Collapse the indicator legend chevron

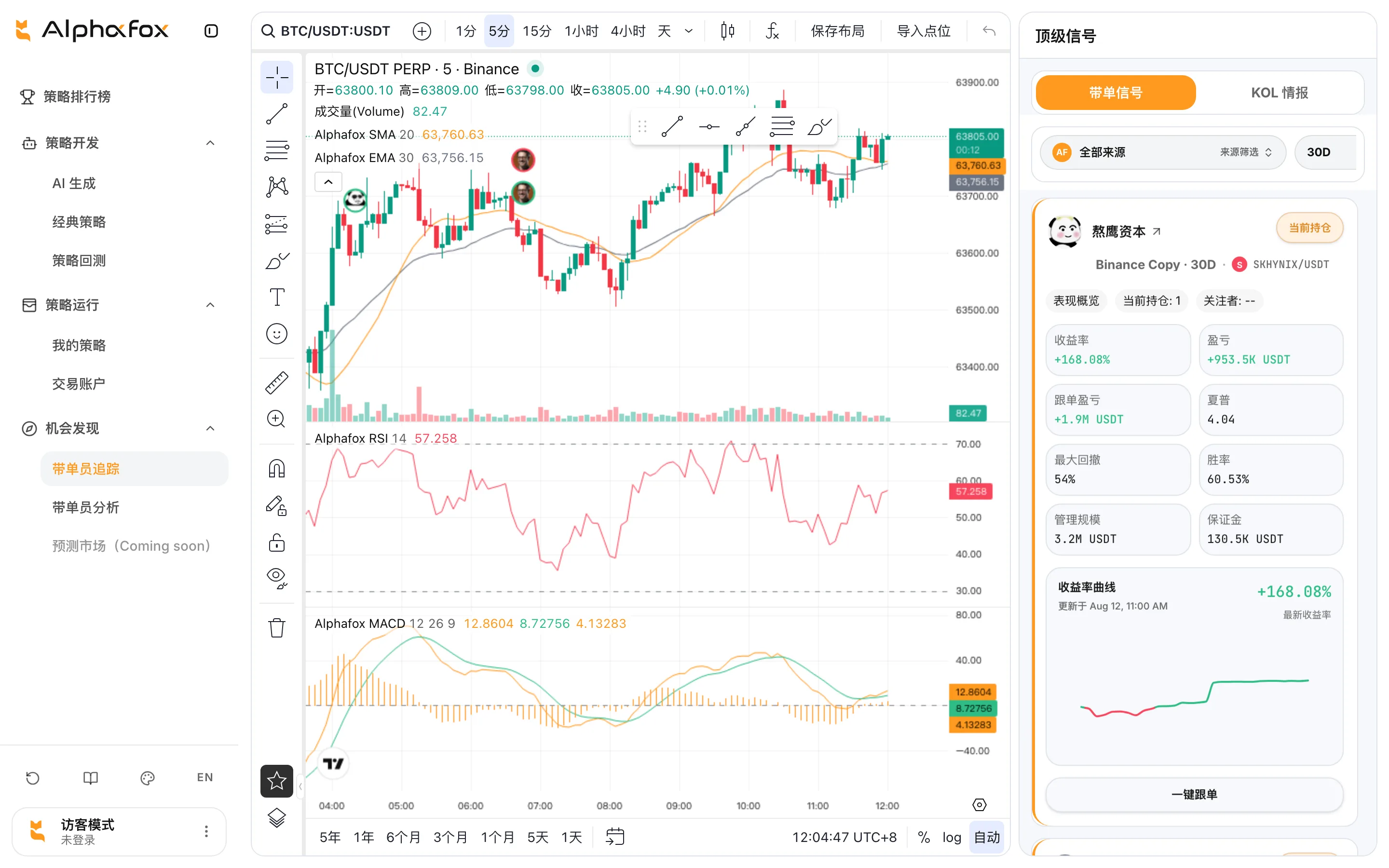point(328,182)
